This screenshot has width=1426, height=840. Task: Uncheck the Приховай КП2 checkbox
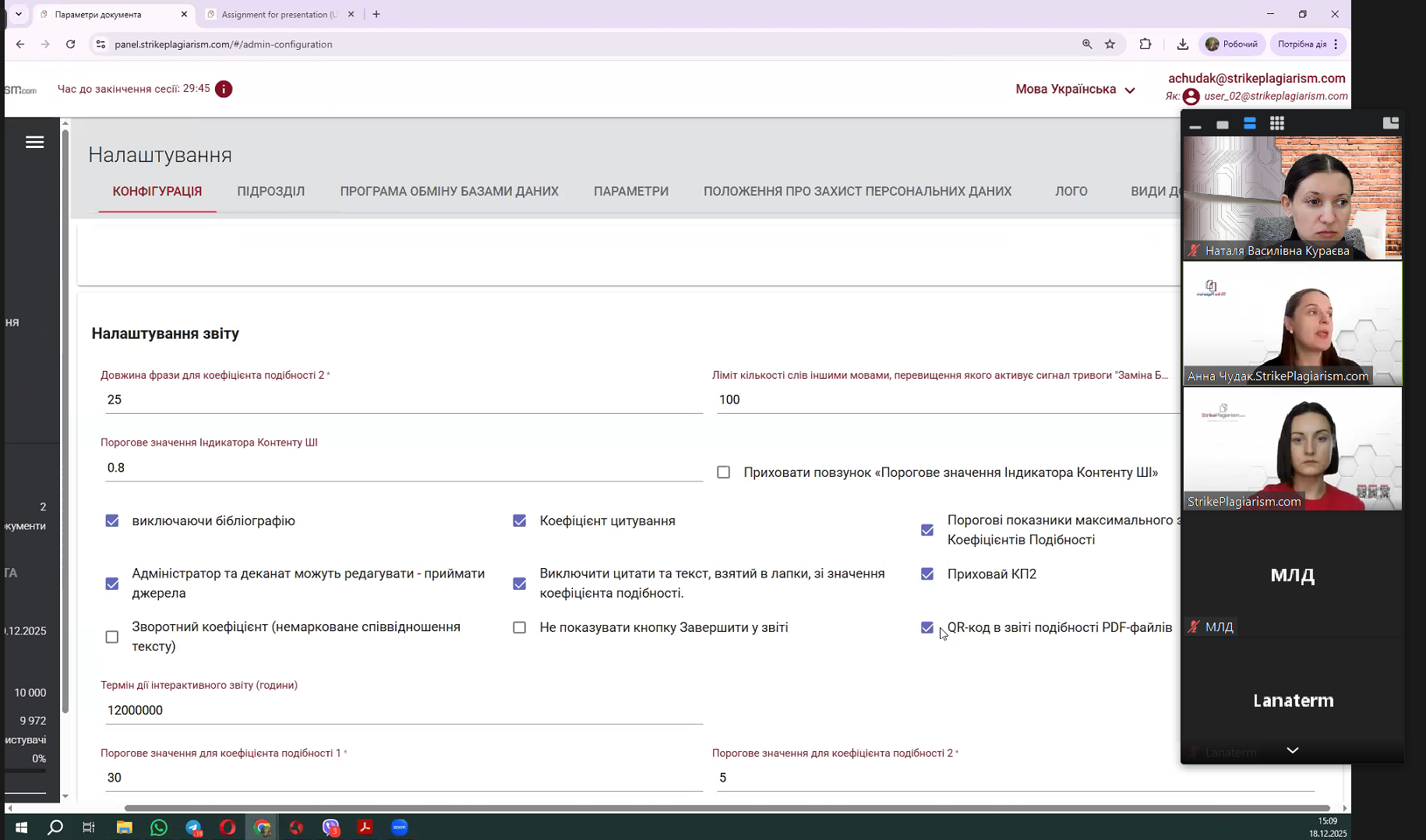point(927,574)
